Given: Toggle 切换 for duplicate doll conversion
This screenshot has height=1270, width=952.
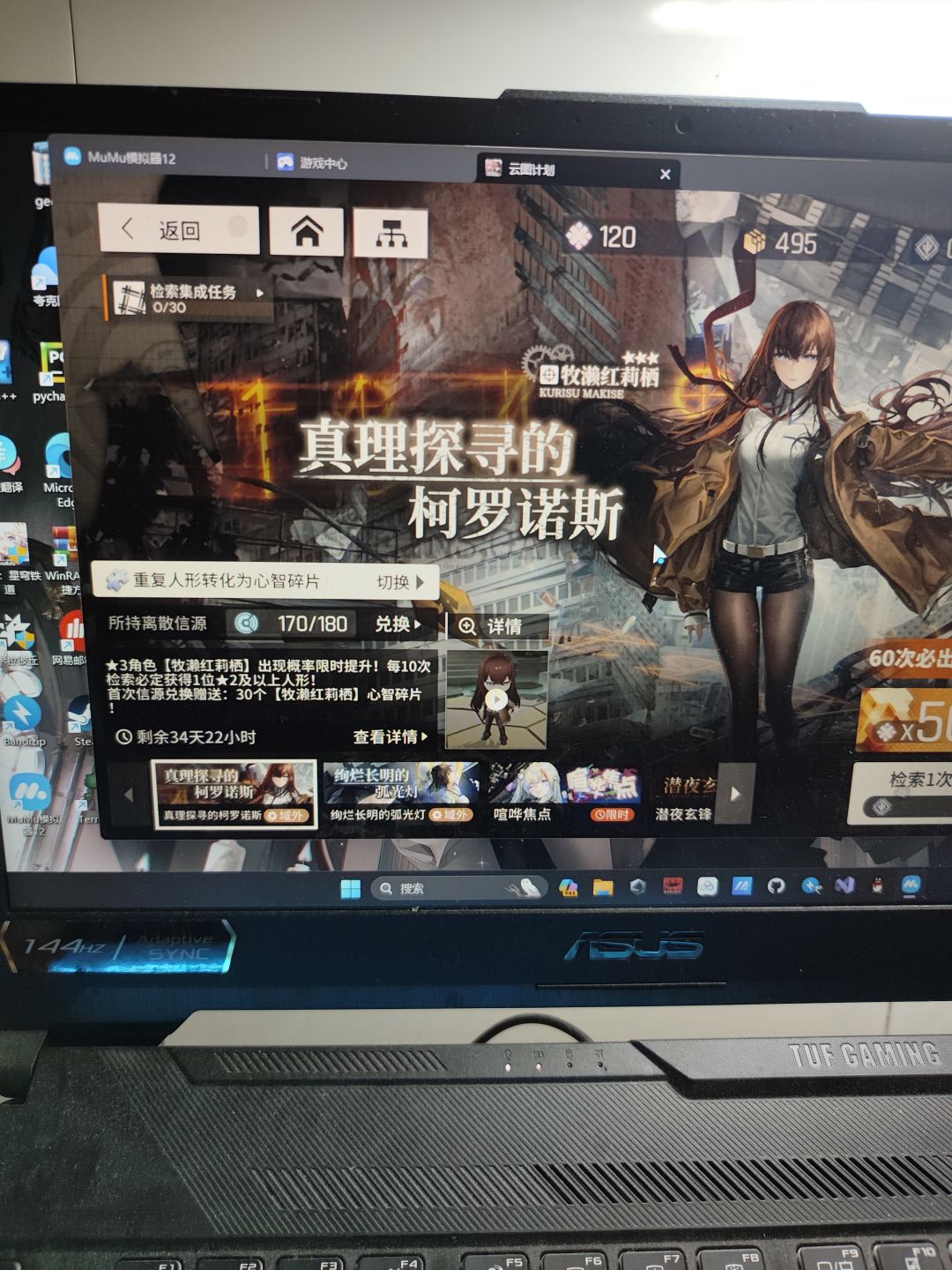Looking at the screenshot, I should pyautogui.click(x=401, y=582).
